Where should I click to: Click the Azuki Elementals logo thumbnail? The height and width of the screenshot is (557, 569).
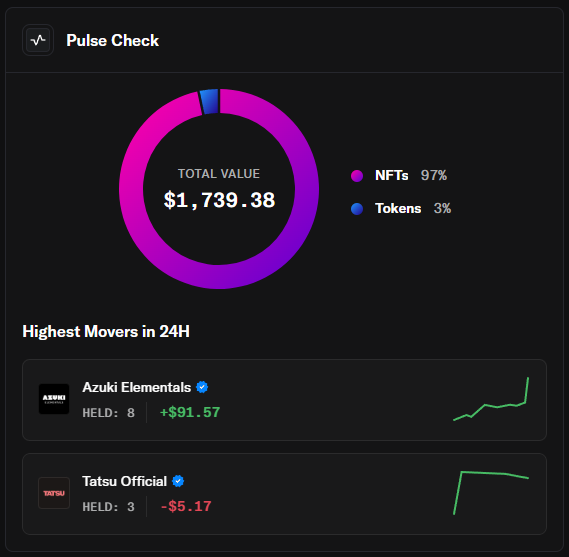(x=54, y=399)
